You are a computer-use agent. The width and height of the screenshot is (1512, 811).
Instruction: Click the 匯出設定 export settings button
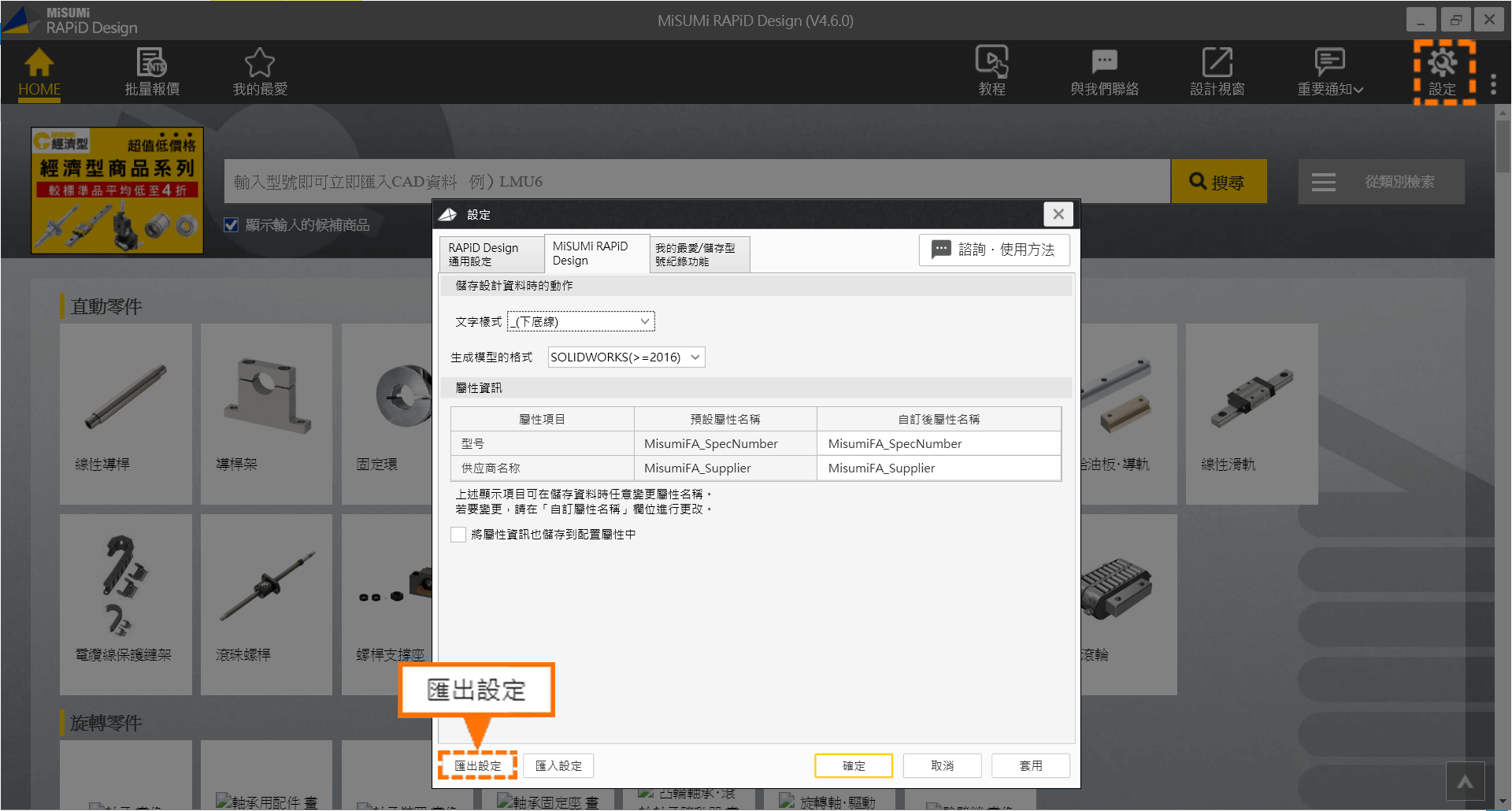click(477, 765)
